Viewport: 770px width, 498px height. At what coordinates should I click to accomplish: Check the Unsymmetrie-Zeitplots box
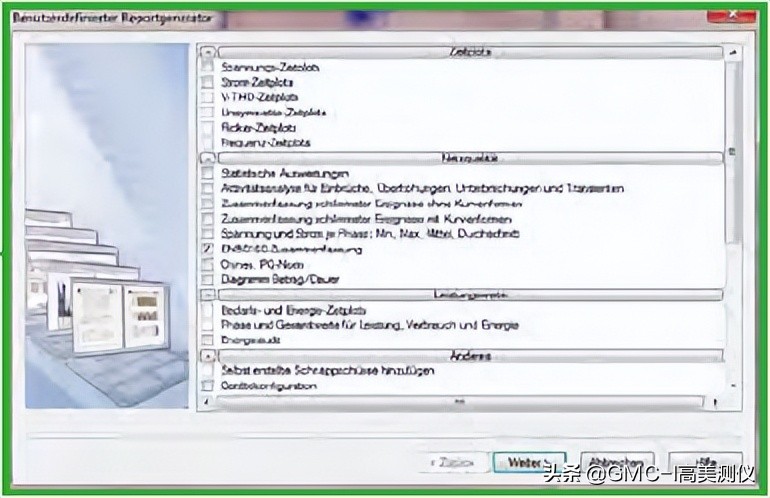[x=208, y=112]
